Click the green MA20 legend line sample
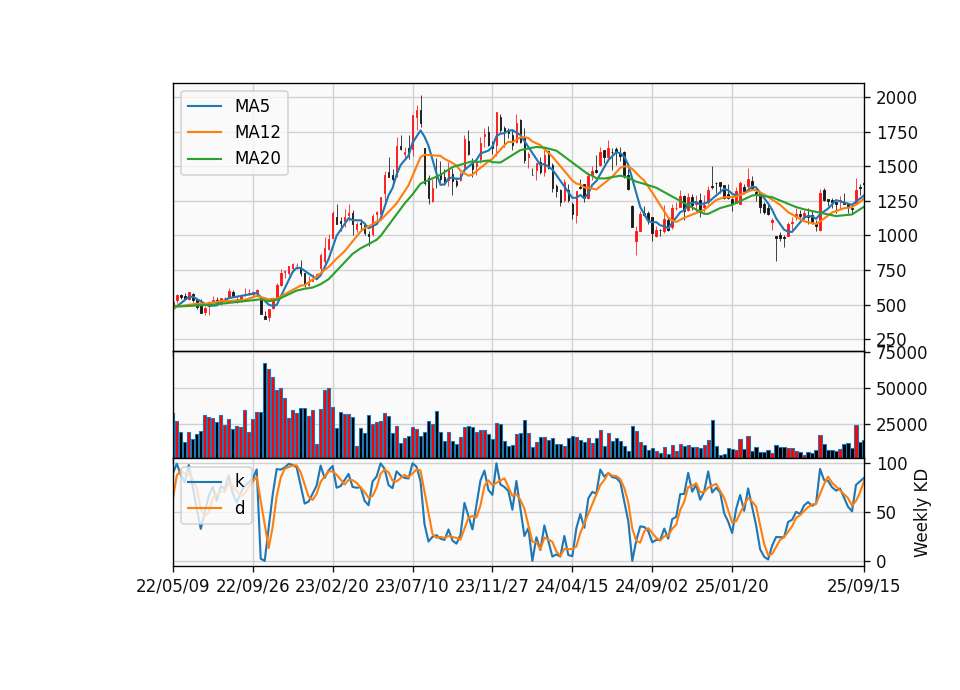 204,159
